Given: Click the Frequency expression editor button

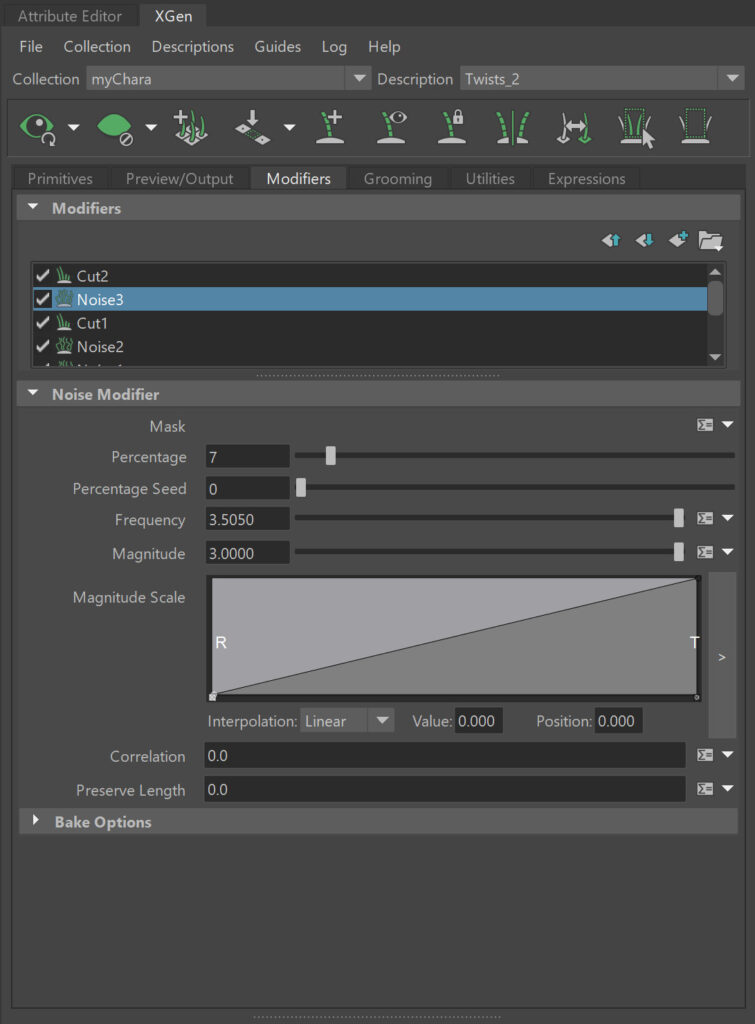Looking at the screenshot, I should pos(705,519).
